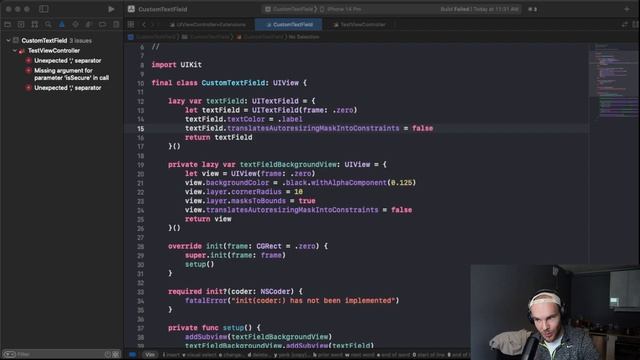Click the editor options icon beside the split button

[x=624, y=24]
